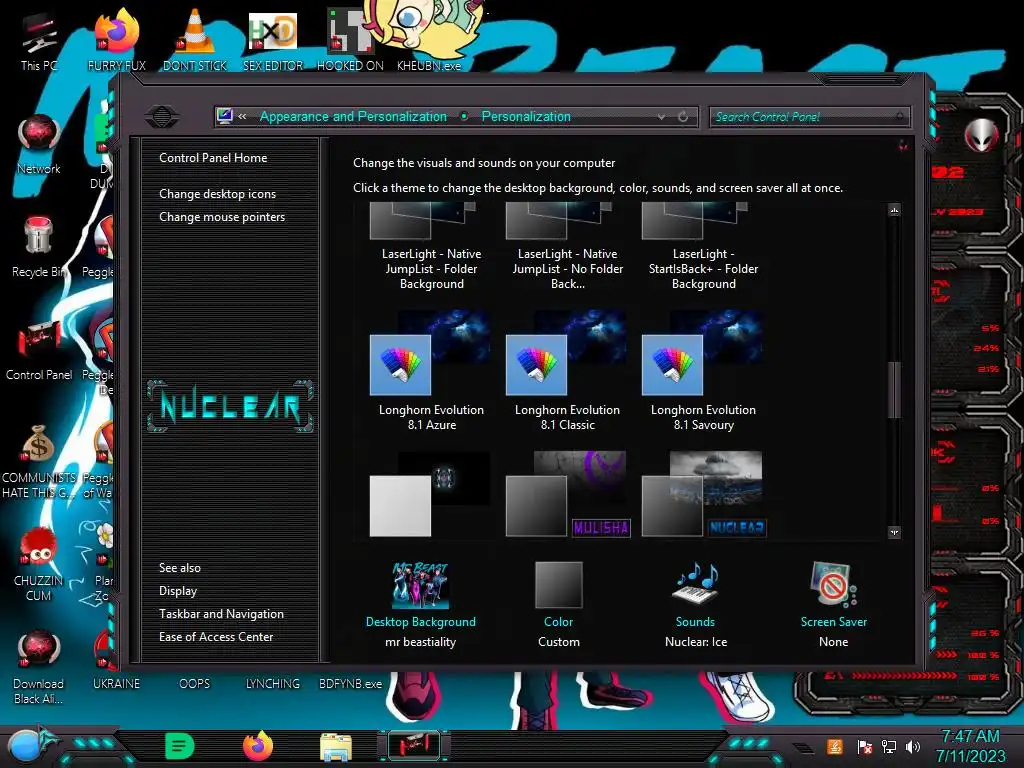Click Appearance and Personalization breadcrumb
Image resolution: width=1024 pixels, height=768 pixels.
[353, 116]
